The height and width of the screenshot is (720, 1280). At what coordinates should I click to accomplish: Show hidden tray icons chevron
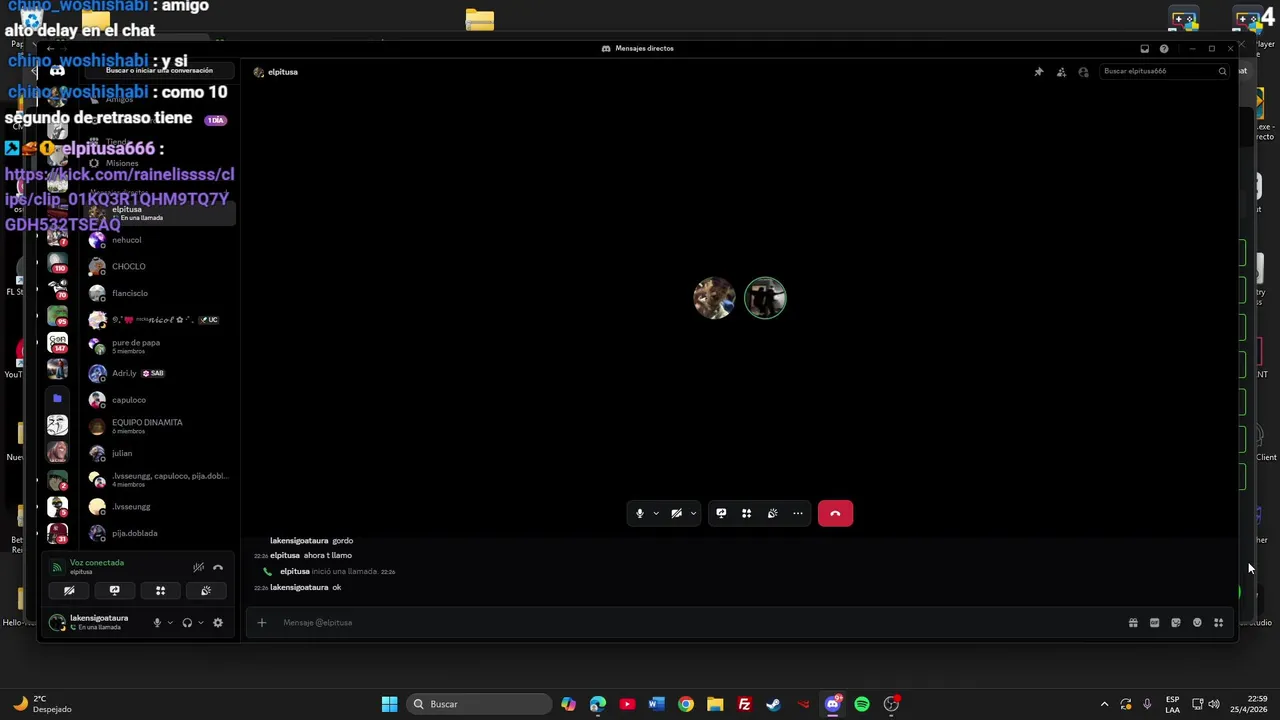point(1104,704)
